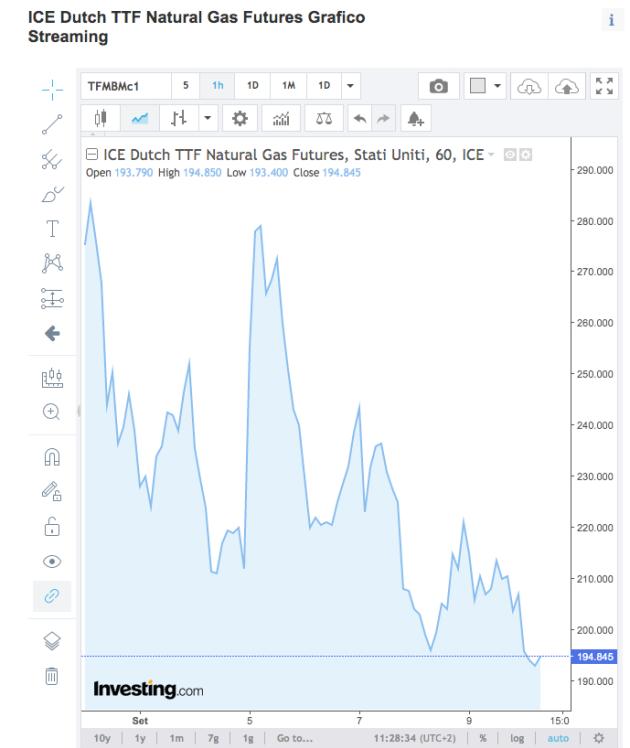This screenshot has height=748, width=630.
Task: Select the 1h interval tab
Action: click(217, 86)
